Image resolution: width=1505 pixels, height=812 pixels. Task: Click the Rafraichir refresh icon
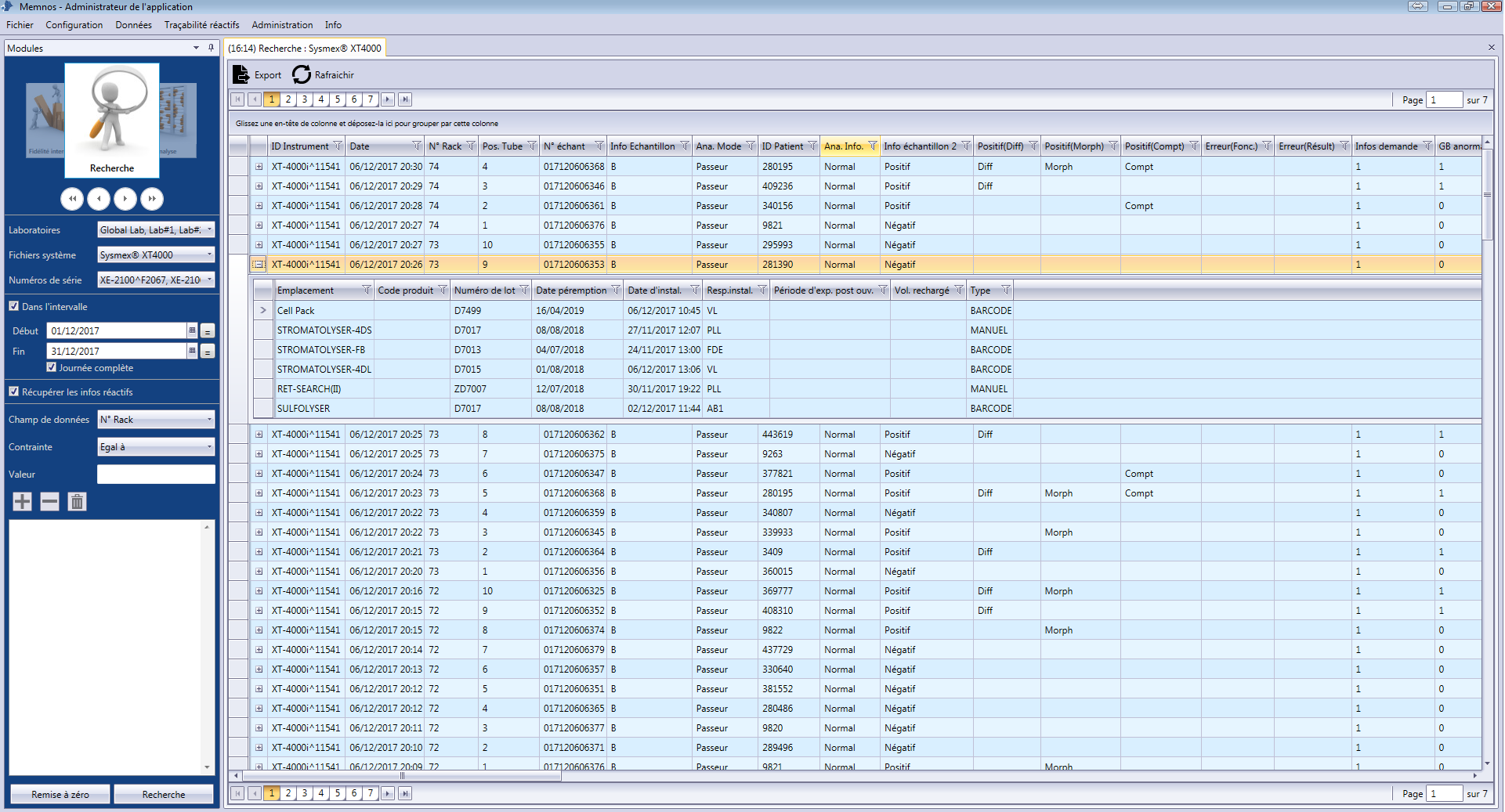[x=302, y=74]
